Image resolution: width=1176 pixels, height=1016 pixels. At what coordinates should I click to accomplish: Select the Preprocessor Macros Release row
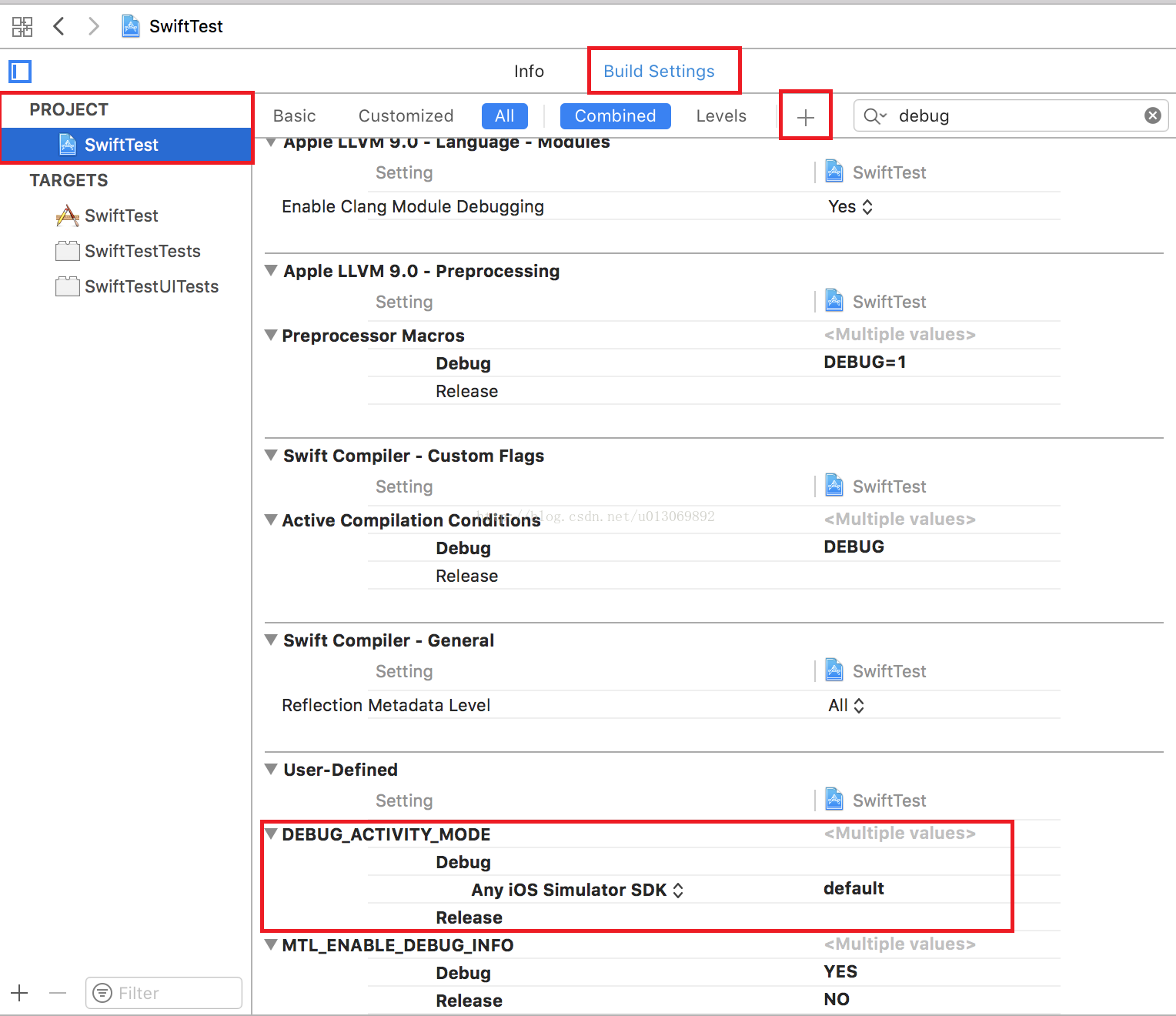pyautogui.click(x=714, y=391)
